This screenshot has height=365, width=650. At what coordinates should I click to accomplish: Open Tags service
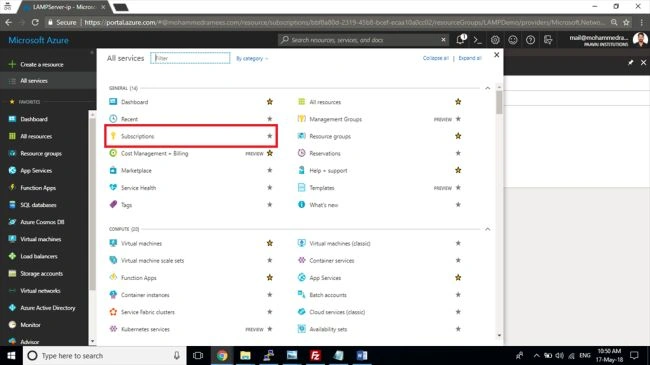(x=126, y=205)
